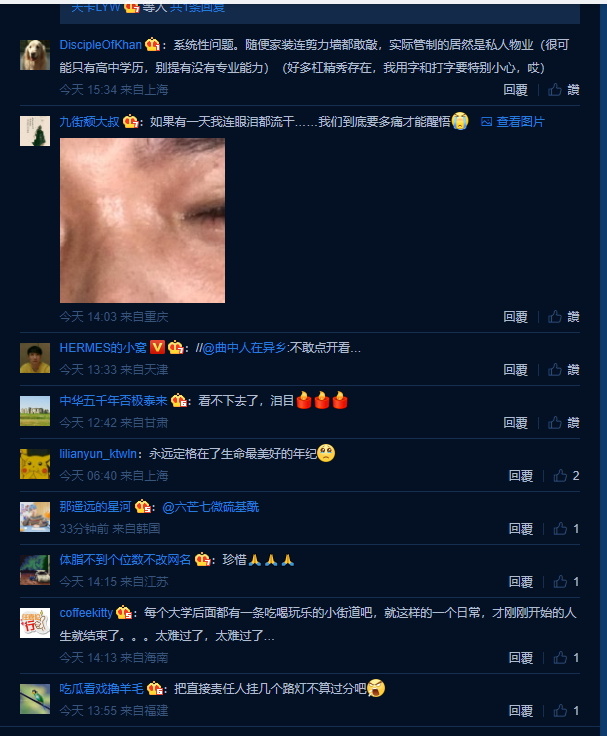Tap thumbs-up on lilianyun_ktwln's comment
The width and height of the screenshot is (607, 736).
click(560, 476)
